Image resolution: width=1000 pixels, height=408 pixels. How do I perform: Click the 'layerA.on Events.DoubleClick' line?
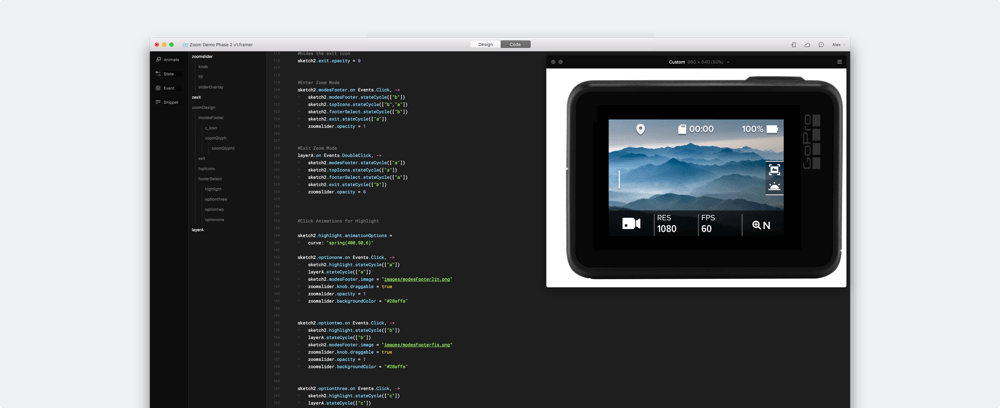(339, 155)
